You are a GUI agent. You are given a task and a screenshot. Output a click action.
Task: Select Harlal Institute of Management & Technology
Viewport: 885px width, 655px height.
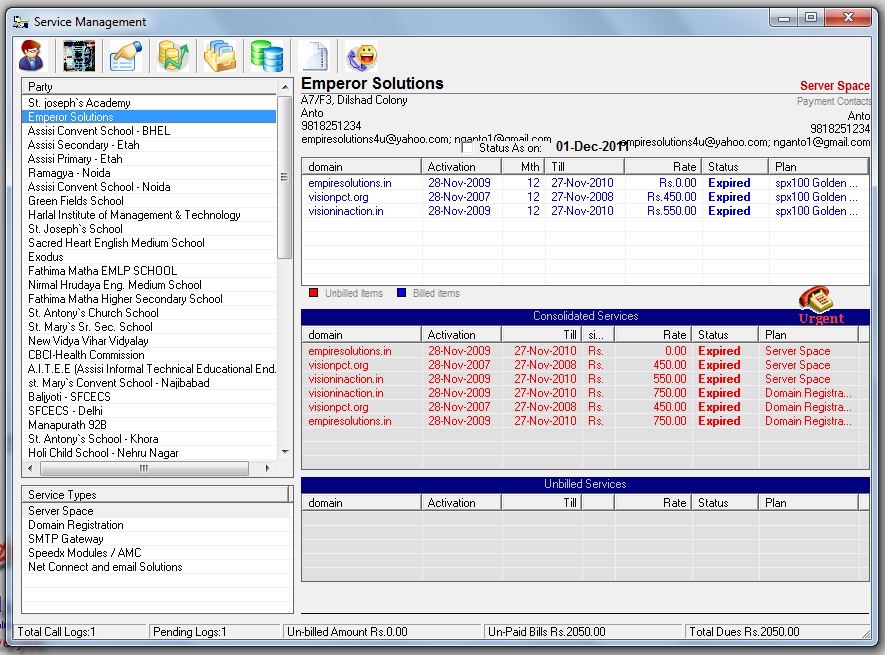coord(150,215)
